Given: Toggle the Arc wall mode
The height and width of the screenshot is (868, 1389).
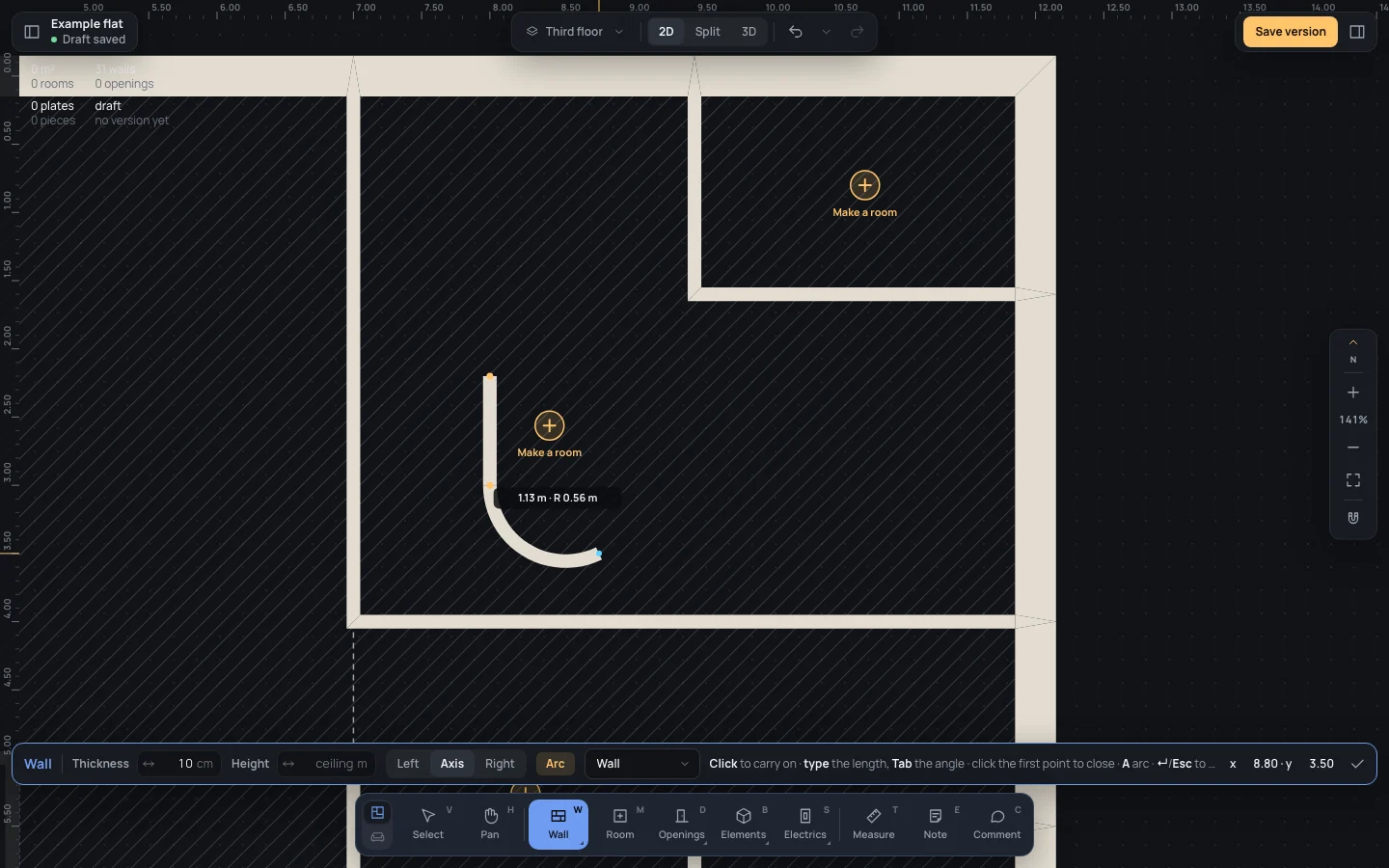Looking at the screenshot, I should coord(556,764).
